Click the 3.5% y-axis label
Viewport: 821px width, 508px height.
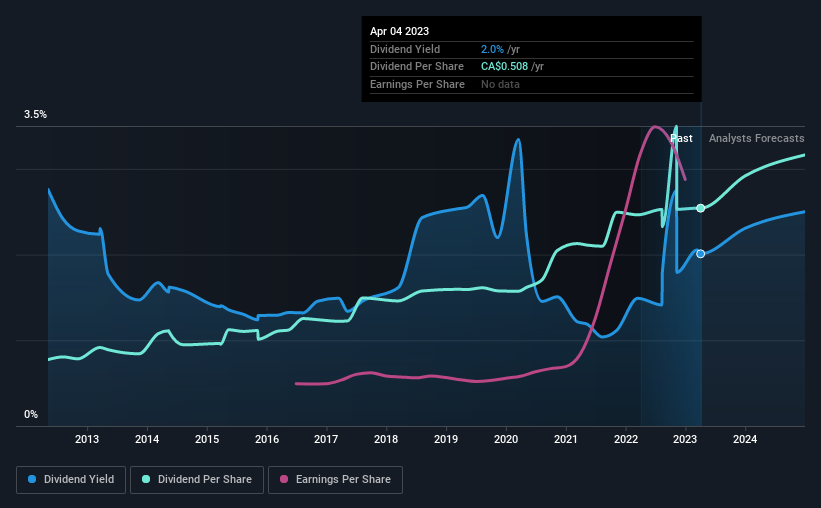(x=35, y=115)
